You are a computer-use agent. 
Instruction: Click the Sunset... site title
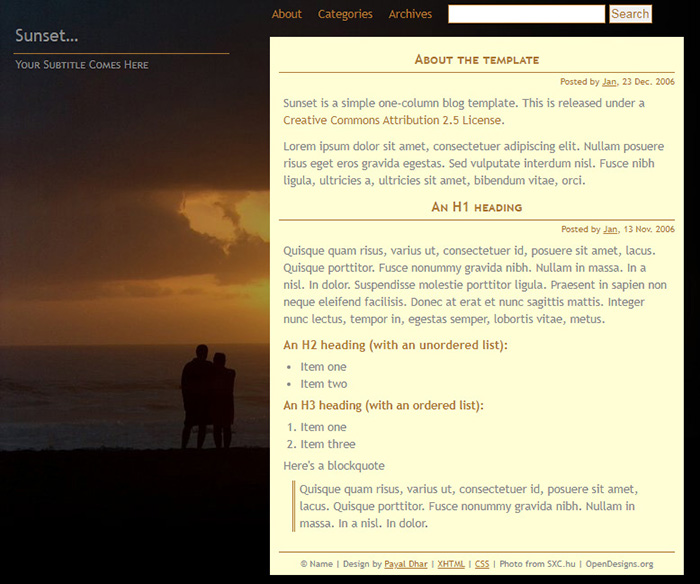click(x=46, y=35)
